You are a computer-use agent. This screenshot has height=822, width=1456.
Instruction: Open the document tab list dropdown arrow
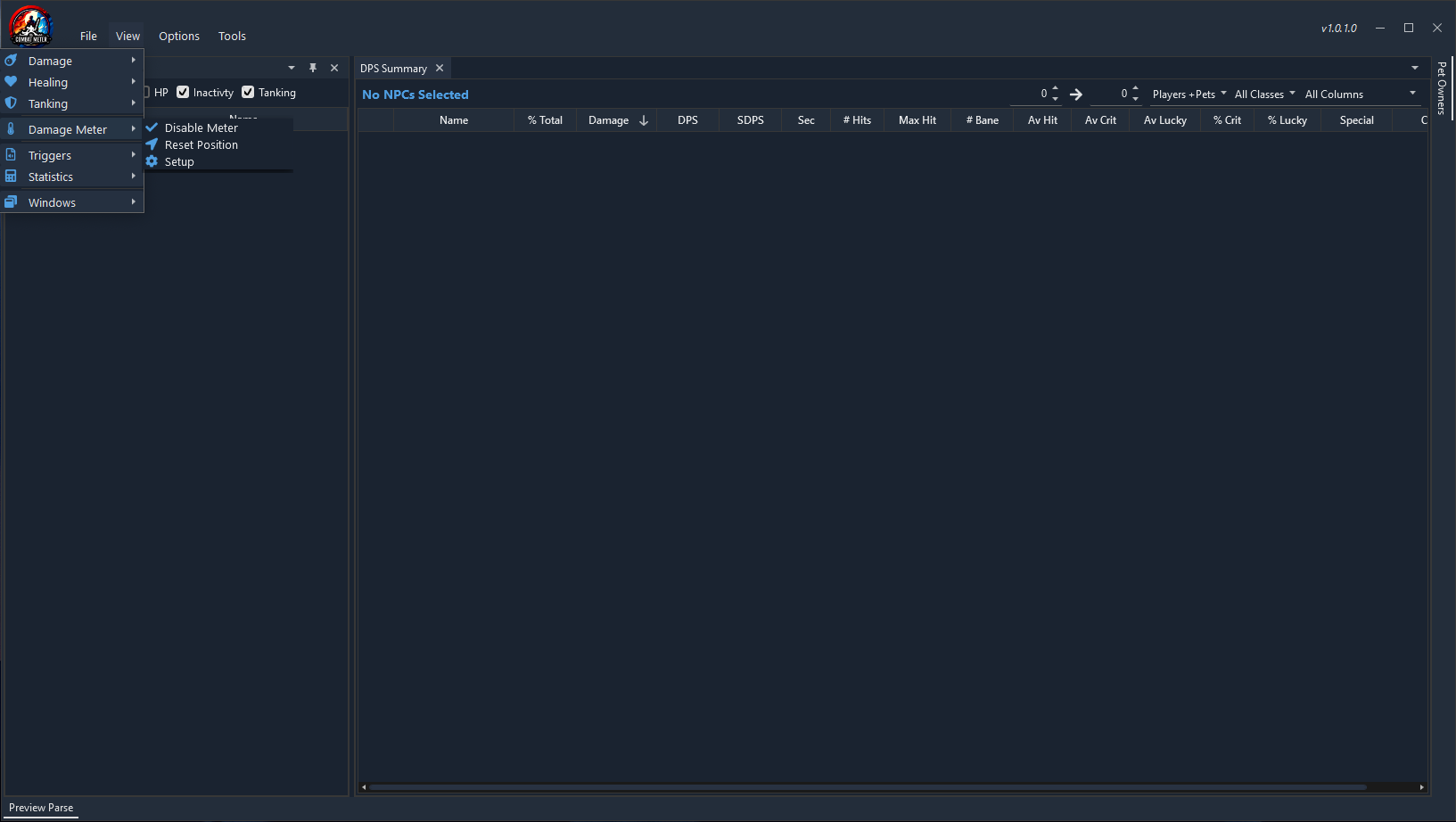pos(1415,68)
